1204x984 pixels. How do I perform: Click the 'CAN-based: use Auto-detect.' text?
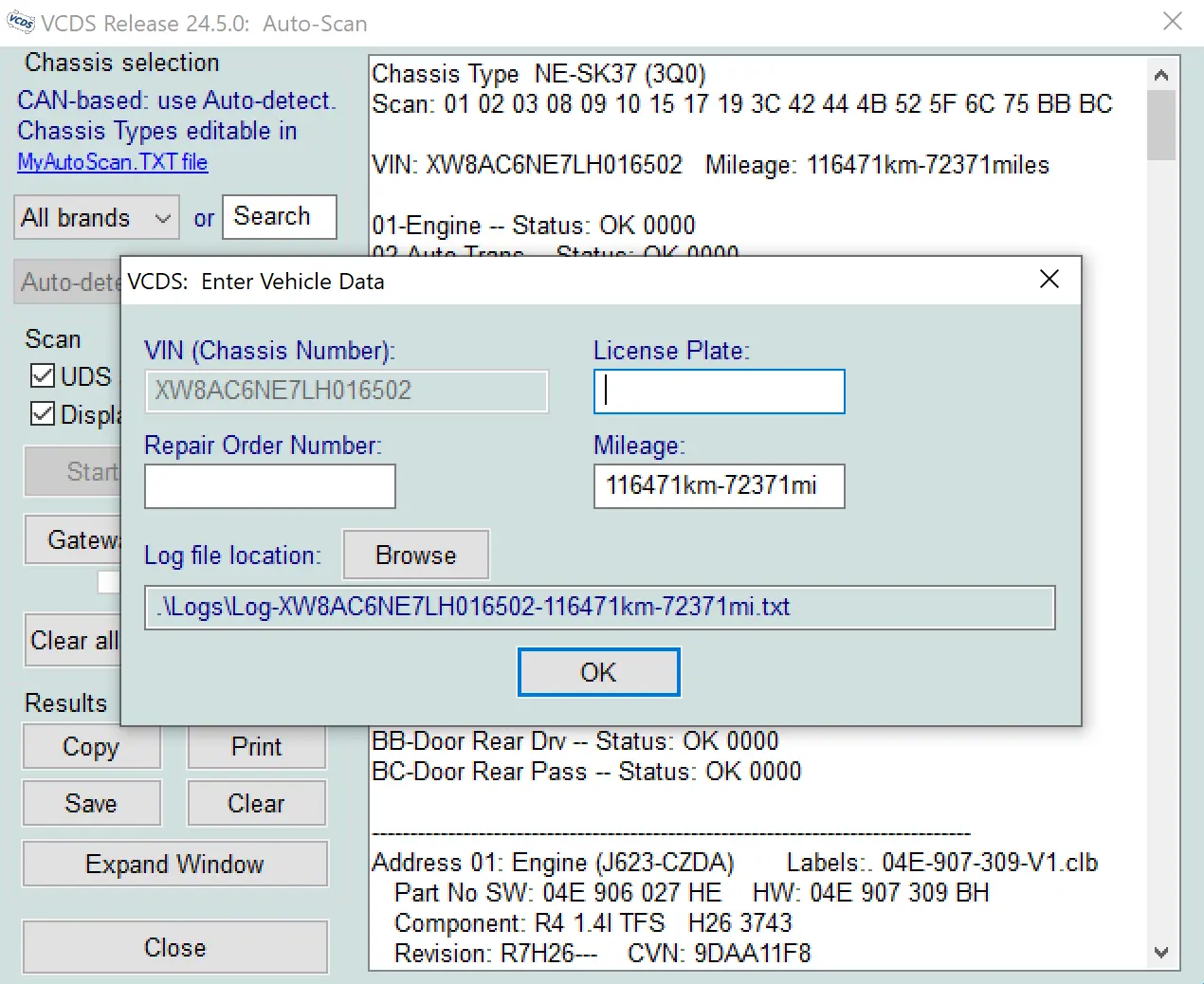[x=177, y=100]
